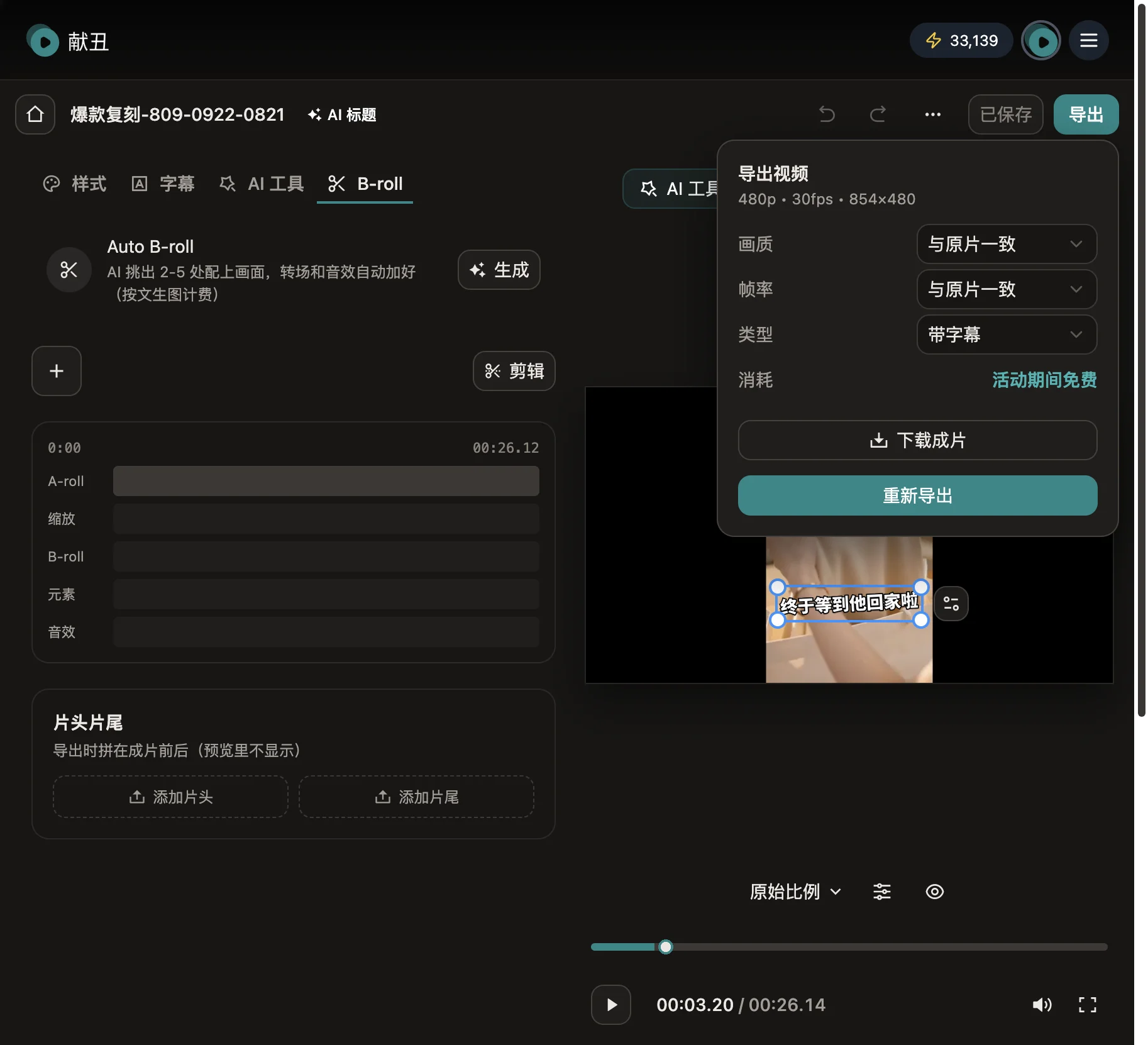Toggle the preview visibility eye icon

point(934,892)
